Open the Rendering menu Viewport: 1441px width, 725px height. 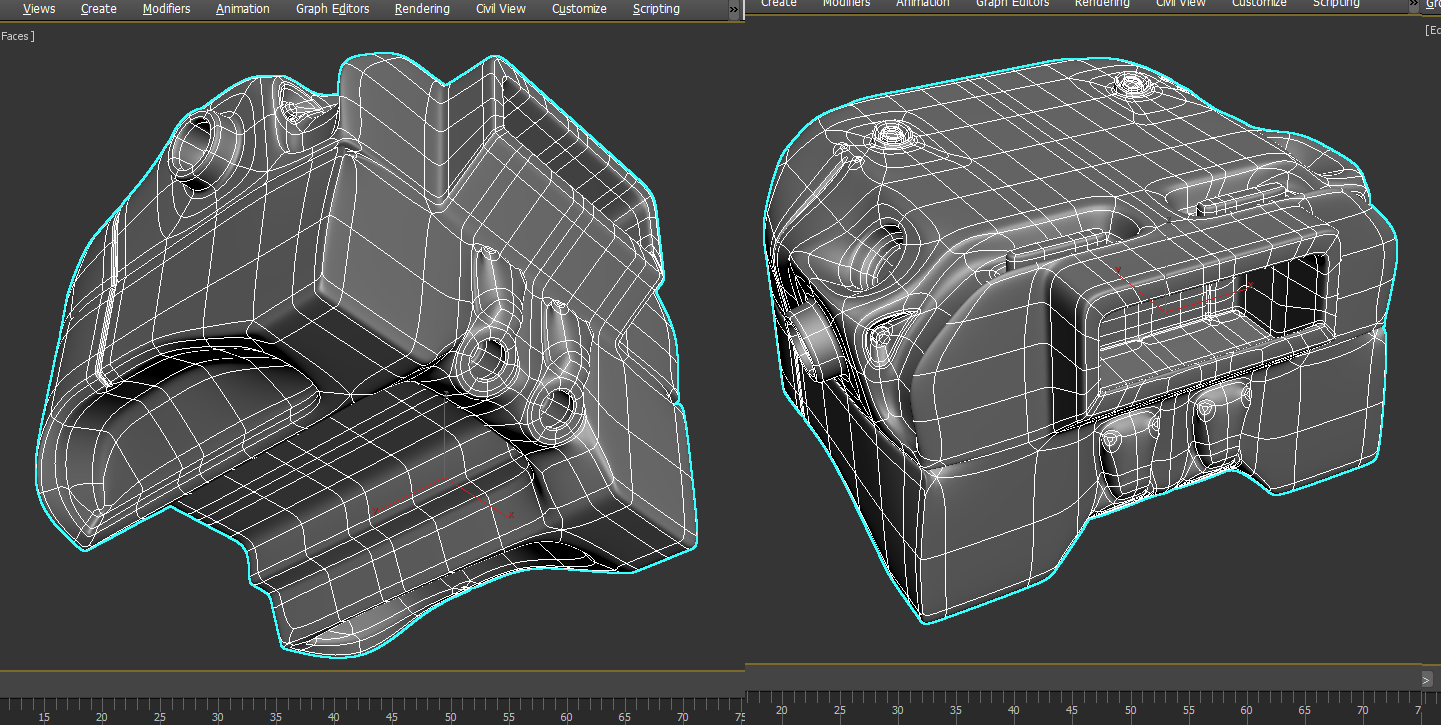tap(421, 8)
